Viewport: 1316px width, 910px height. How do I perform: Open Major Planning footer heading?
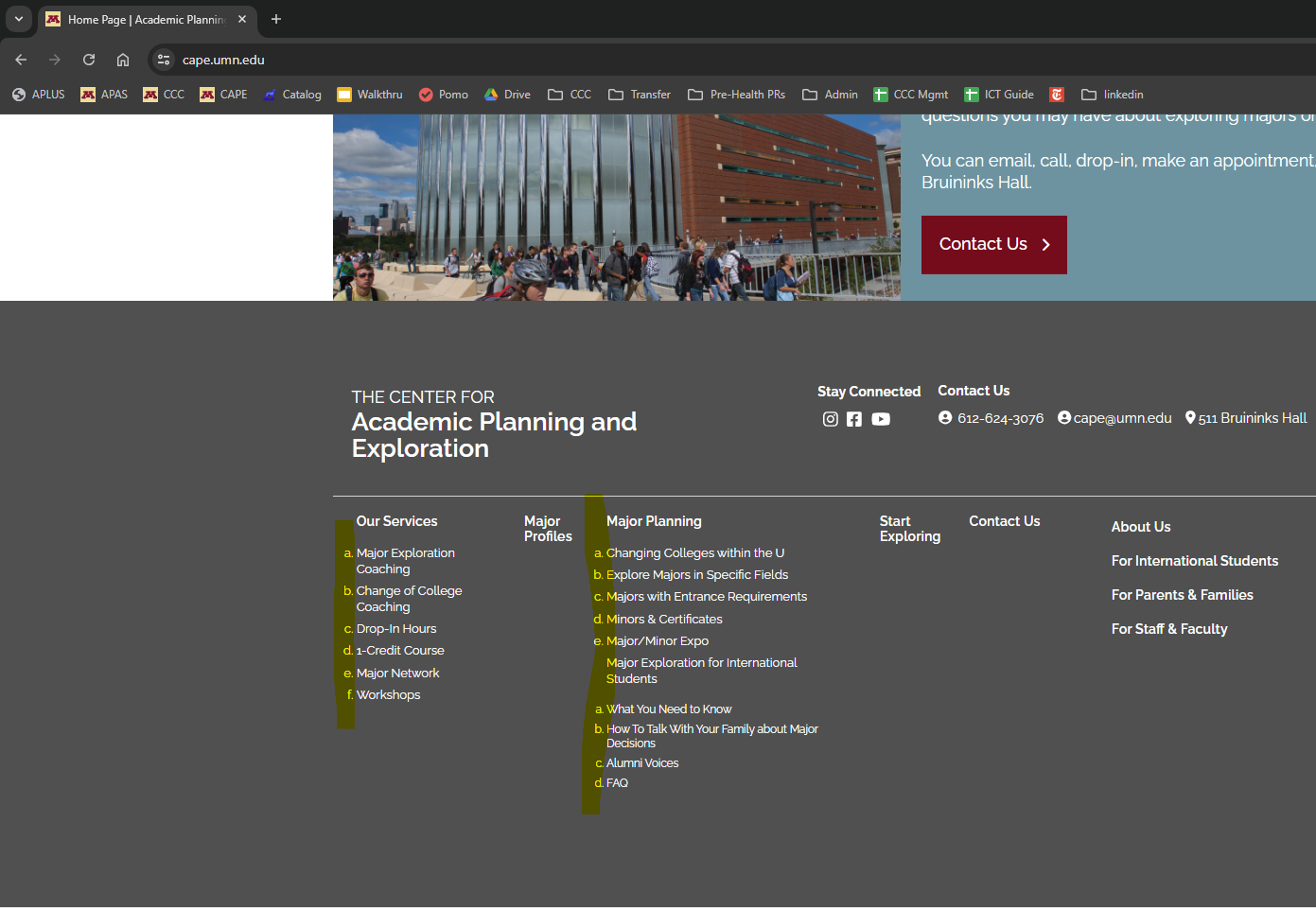(654, 521)
